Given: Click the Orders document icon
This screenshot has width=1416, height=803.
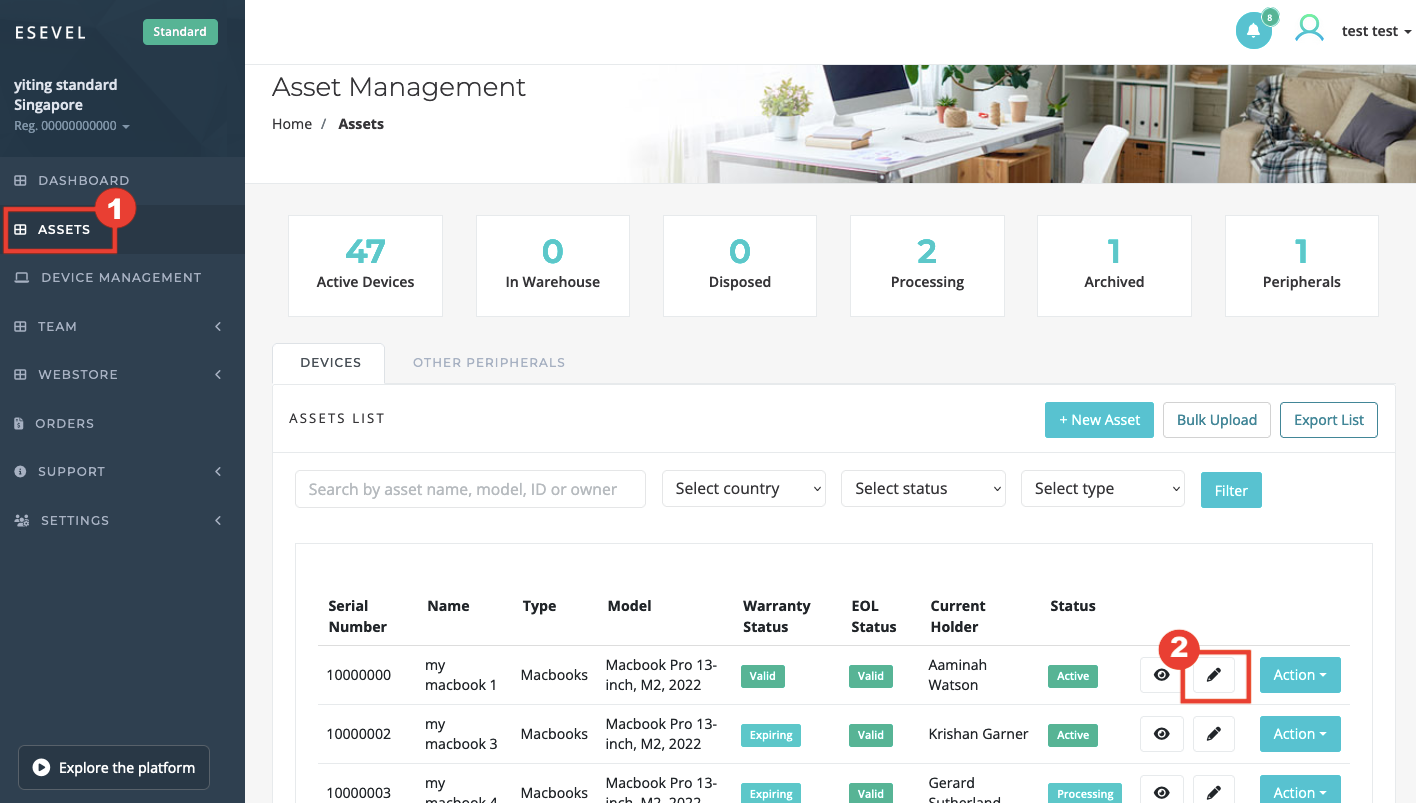Looking at the screenshot, I should [x=19, y=423].
